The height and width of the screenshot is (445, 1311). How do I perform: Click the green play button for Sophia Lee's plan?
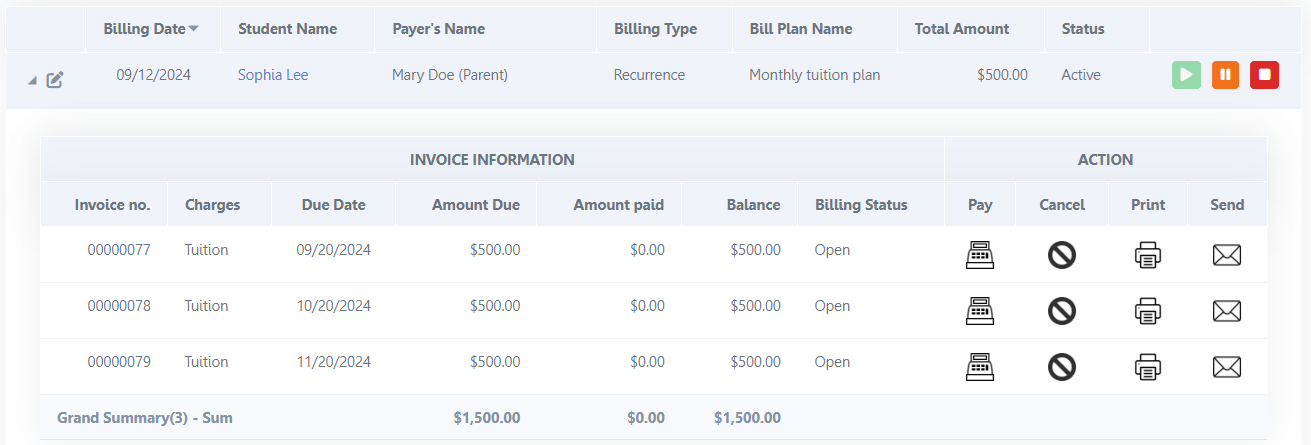pyautogui.click(x=1186, y=75)
